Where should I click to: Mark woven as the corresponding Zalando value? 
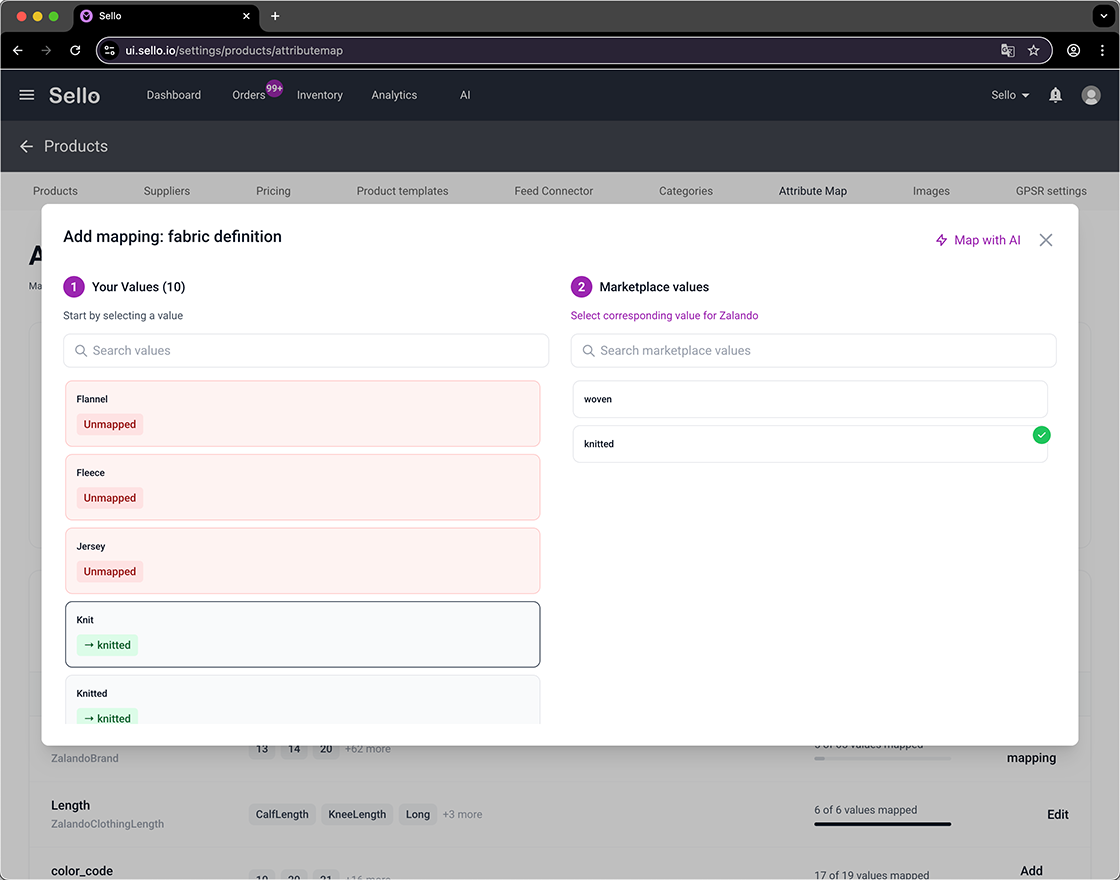coord(810,399)
